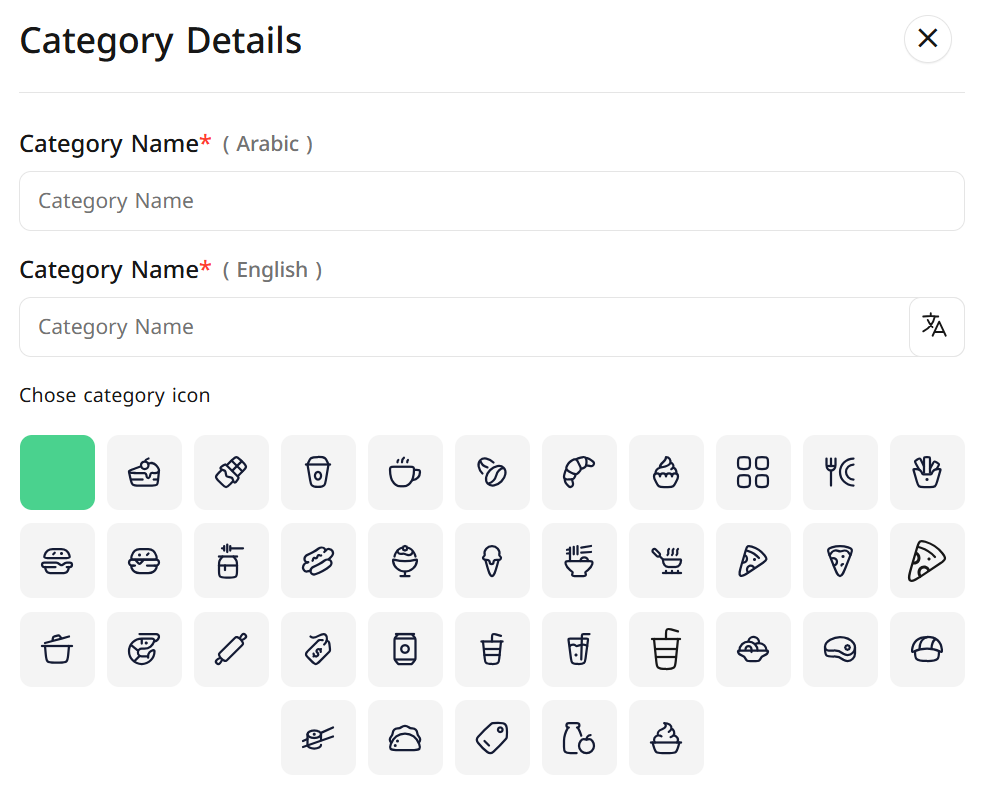Select the milk bottle and apple icon
991x785 pixels.
click(579, 738)
